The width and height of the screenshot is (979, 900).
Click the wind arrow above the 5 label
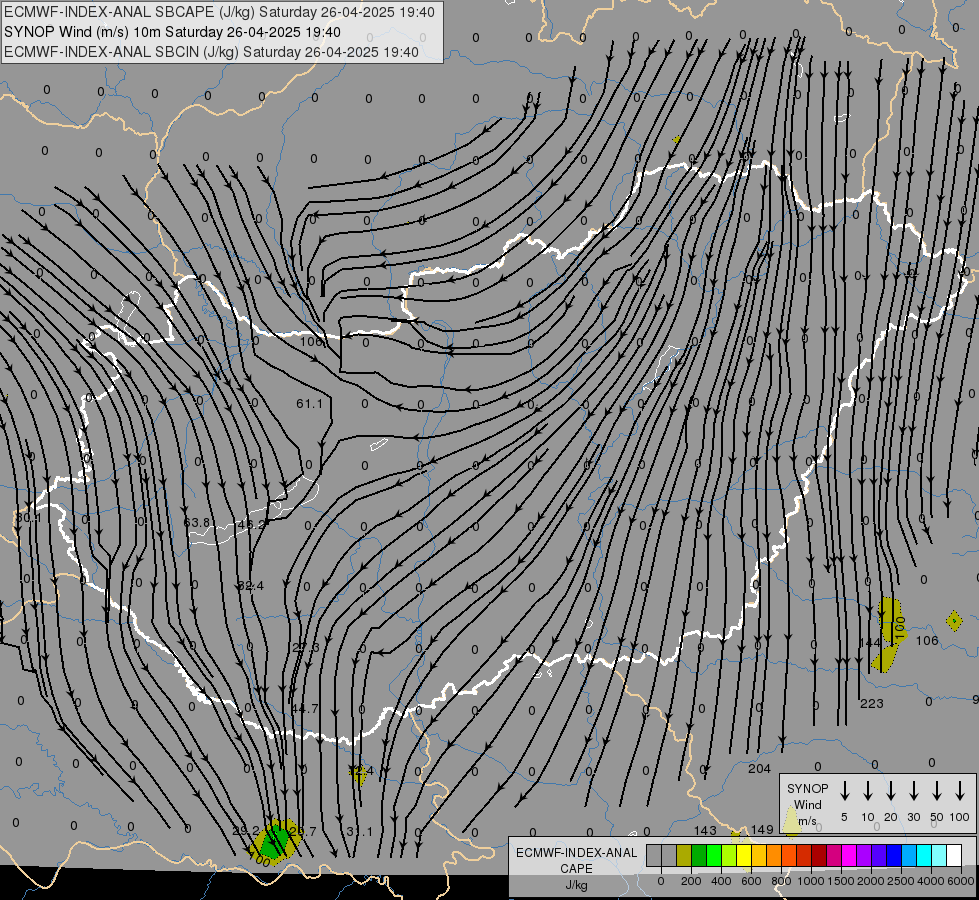[x=844, y=791]
